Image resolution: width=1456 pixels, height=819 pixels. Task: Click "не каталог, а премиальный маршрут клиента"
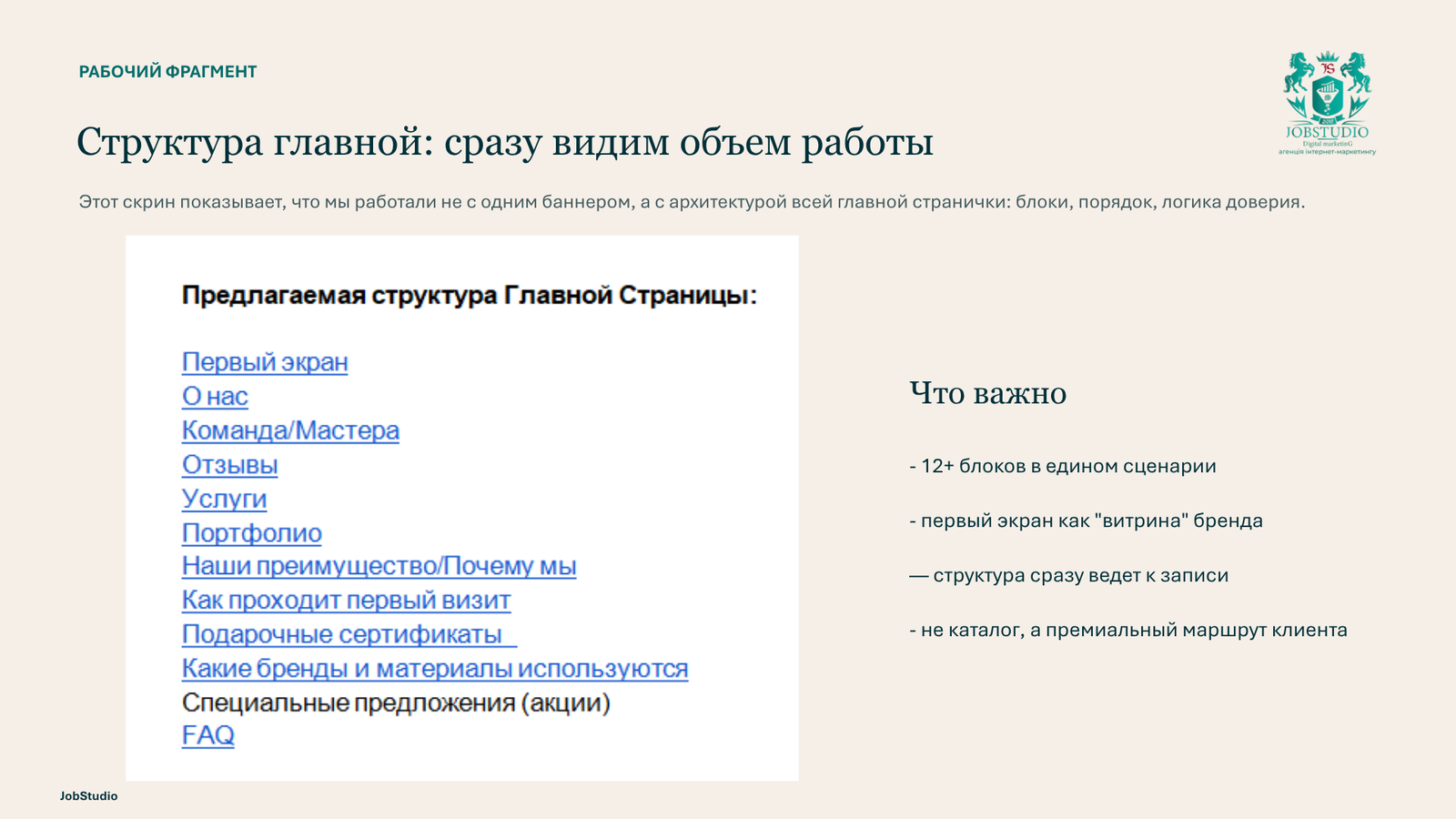(x=1128, y=630)
